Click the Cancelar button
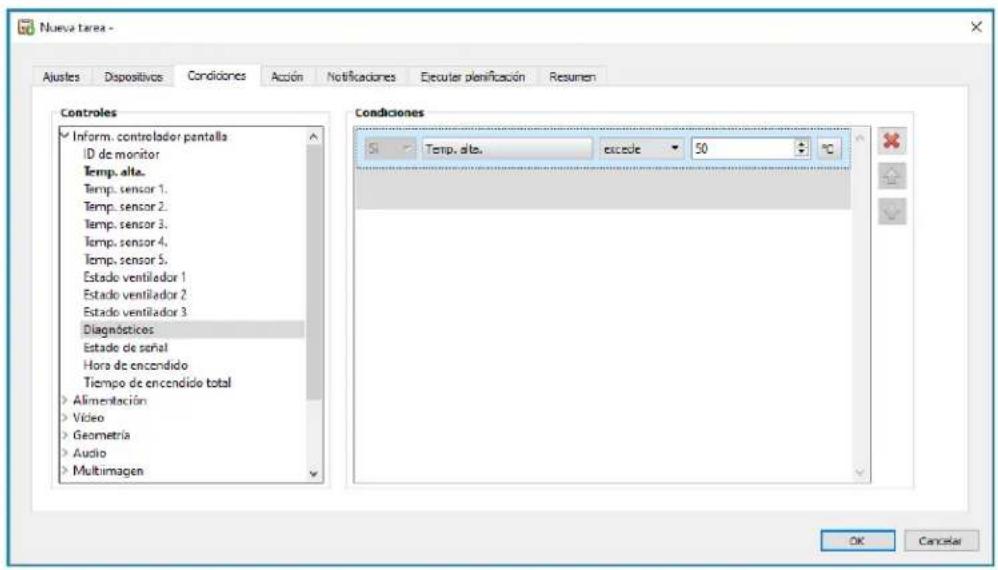Image resolution: width=998 pixels, height=570 pixels. pyautogui.click(x=942, y=541)
